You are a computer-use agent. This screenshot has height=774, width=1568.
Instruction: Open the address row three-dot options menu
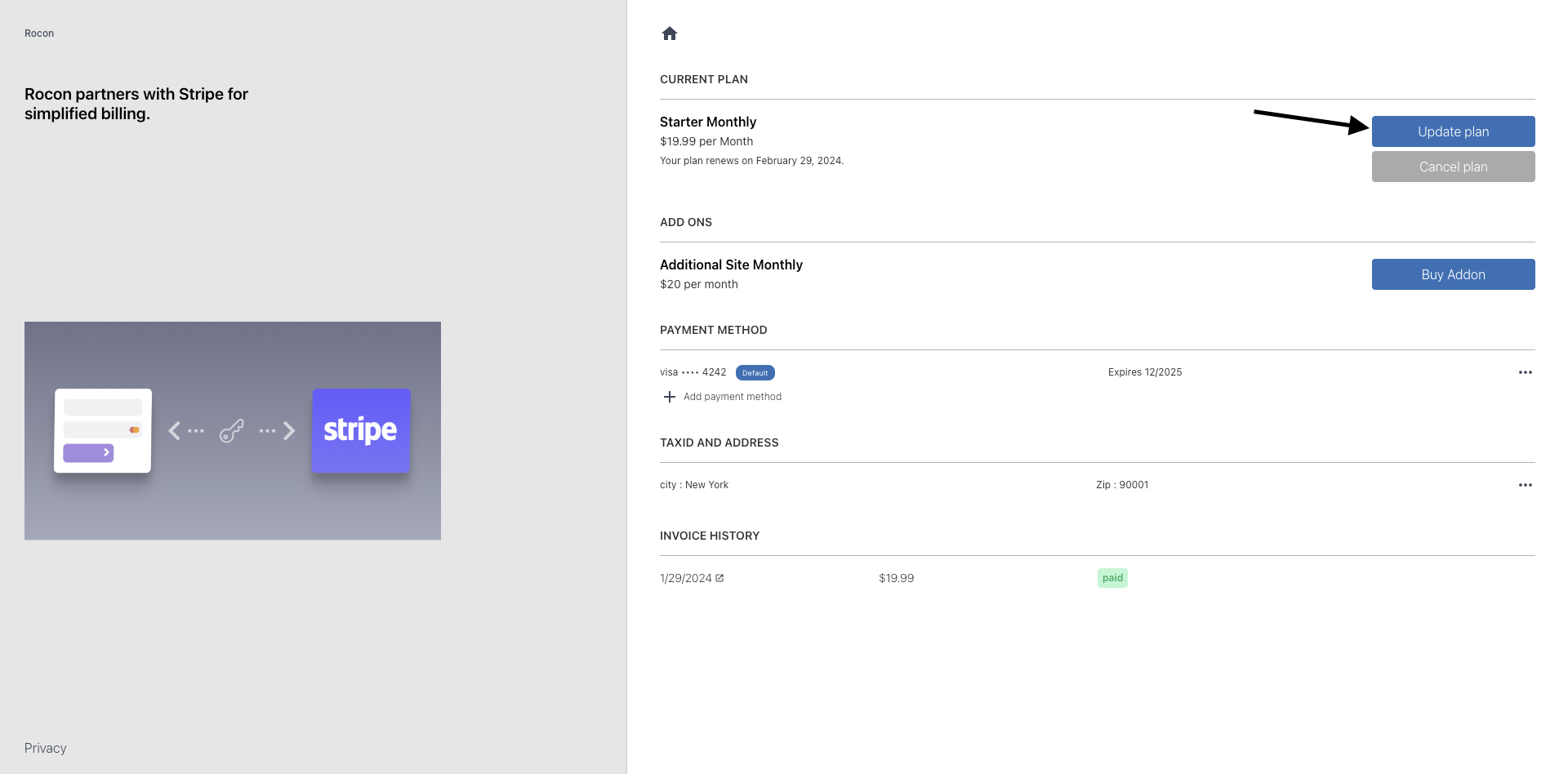(1525, 485)
